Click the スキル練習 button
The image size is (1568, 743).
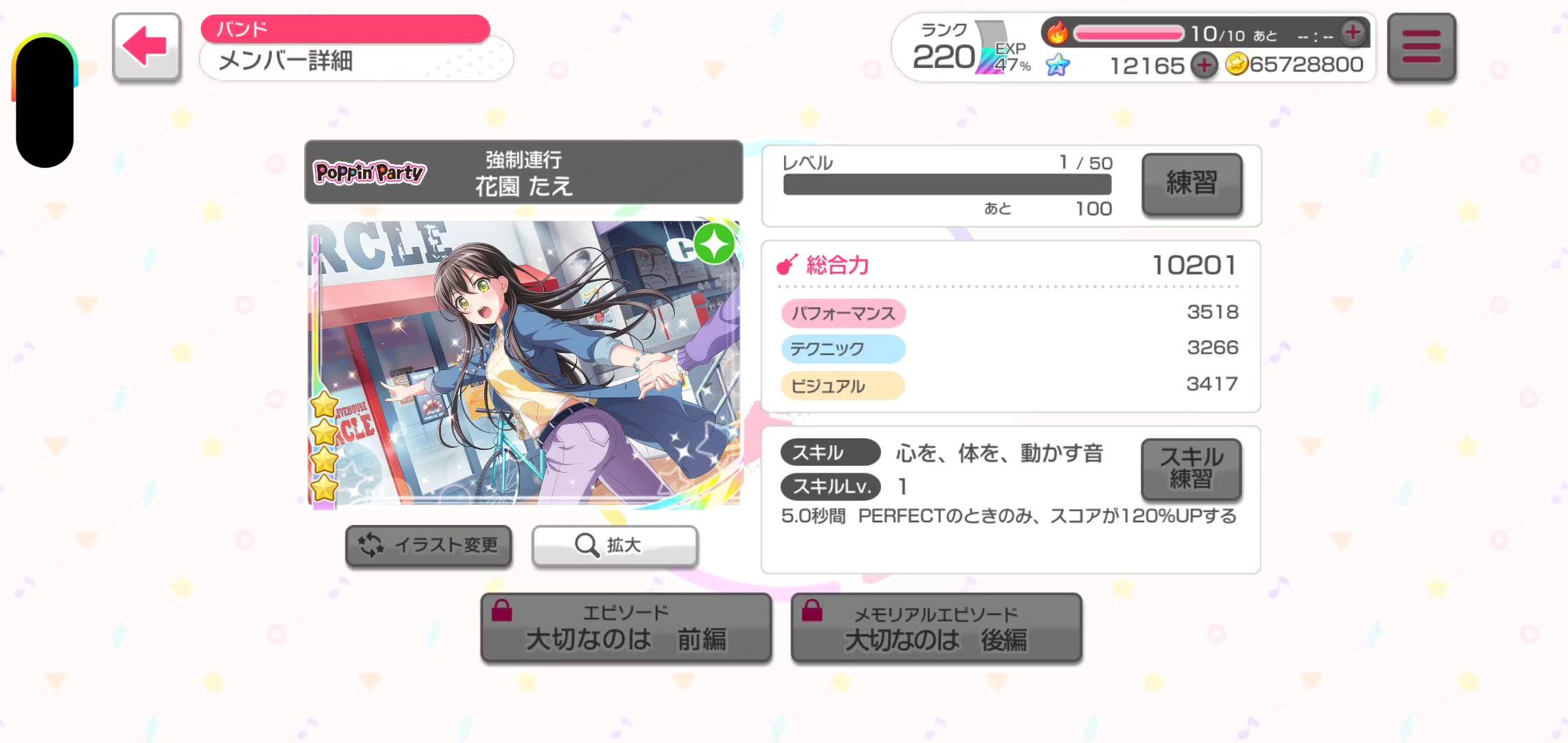click(1191, 469)
